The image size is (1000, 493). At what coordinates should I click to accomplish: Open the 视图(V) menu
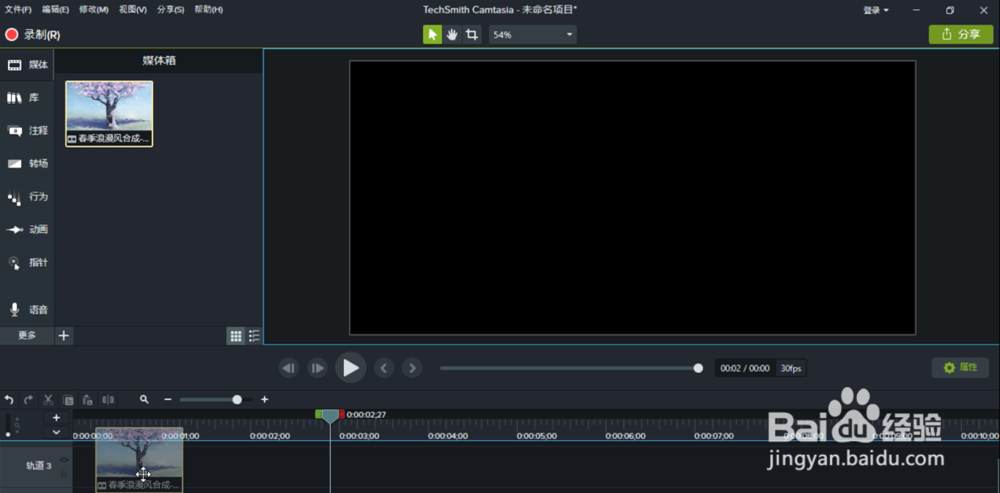133,10
